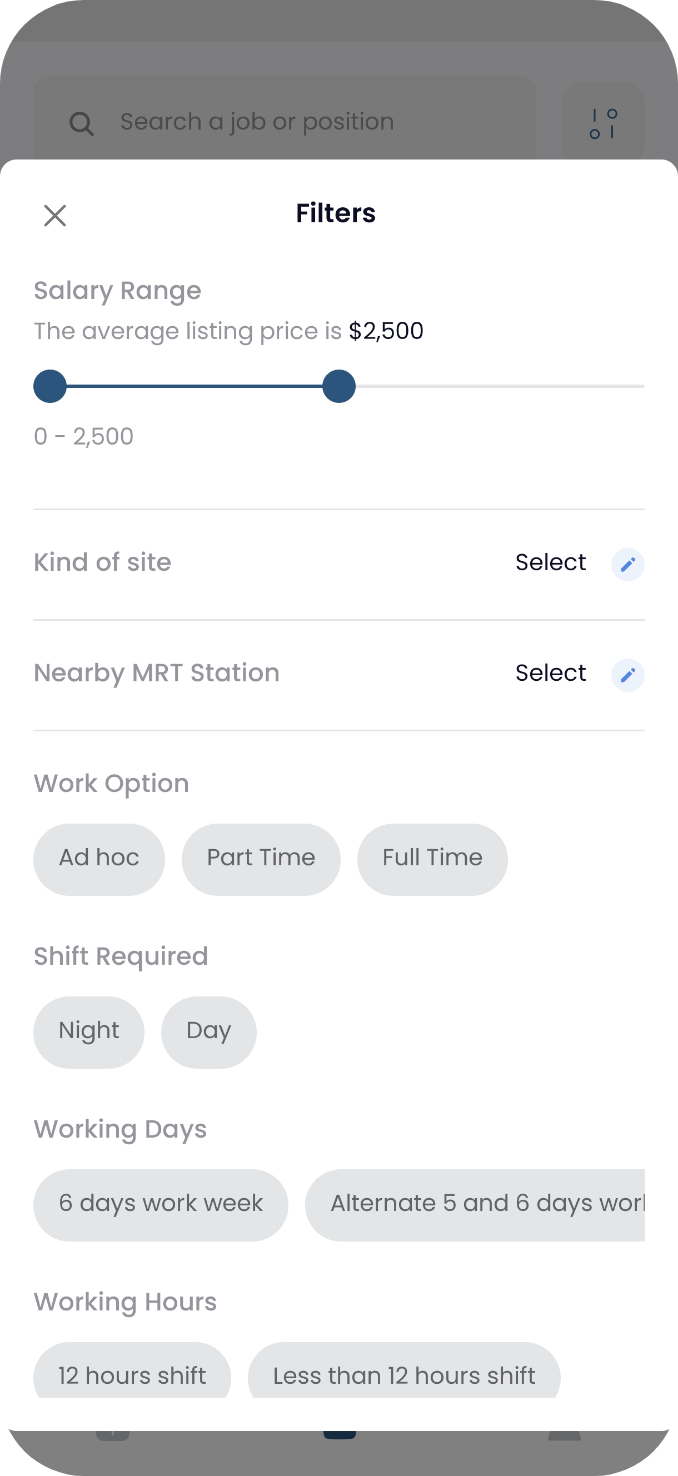Click the pencil icon beside Kind of site
Image resolution: width=678 pixels, height=1476 pixels.
(628, 564)
